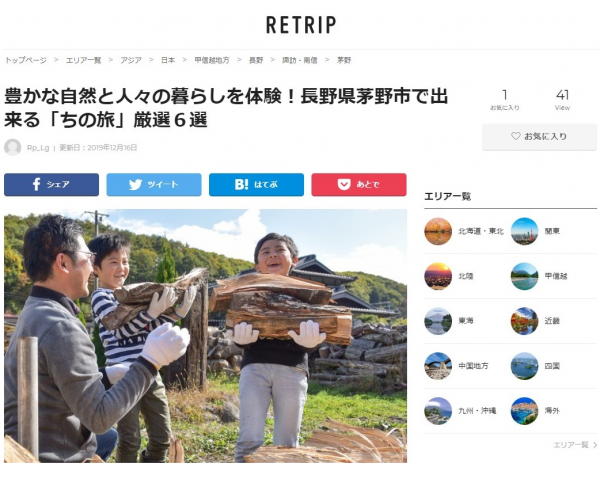Open the 海外 overseas area
This screenshot has height=479, width=600.
tap(552, 411)
